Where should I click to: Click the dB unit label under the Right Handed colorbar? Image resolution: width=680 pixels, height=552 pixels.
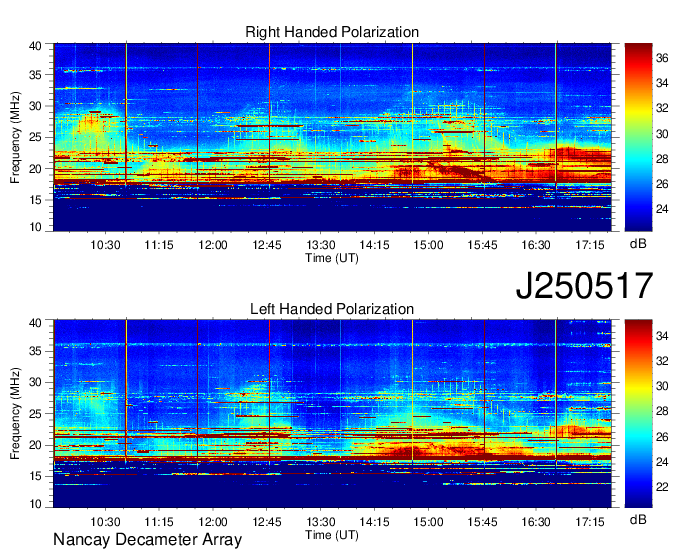[638, 244]
